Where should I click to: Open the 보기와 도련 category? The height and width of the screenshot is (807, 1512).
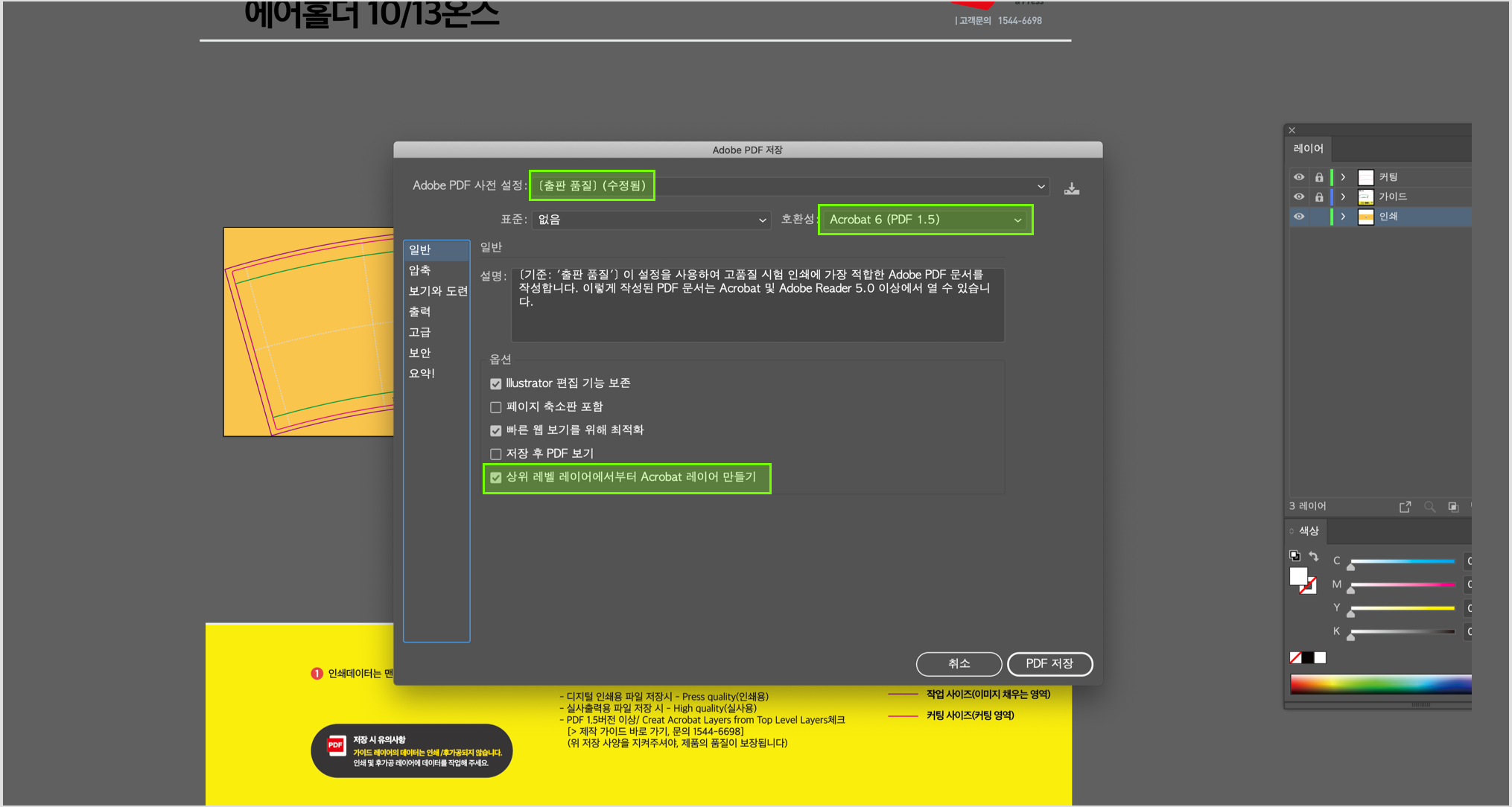[x=437, y=291]
